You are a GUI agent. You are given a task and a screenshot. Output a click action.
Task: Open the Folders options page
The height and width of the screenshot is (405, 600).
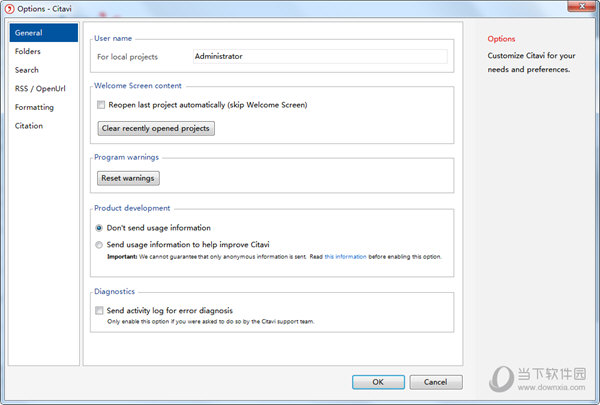[x=28, y=51]
